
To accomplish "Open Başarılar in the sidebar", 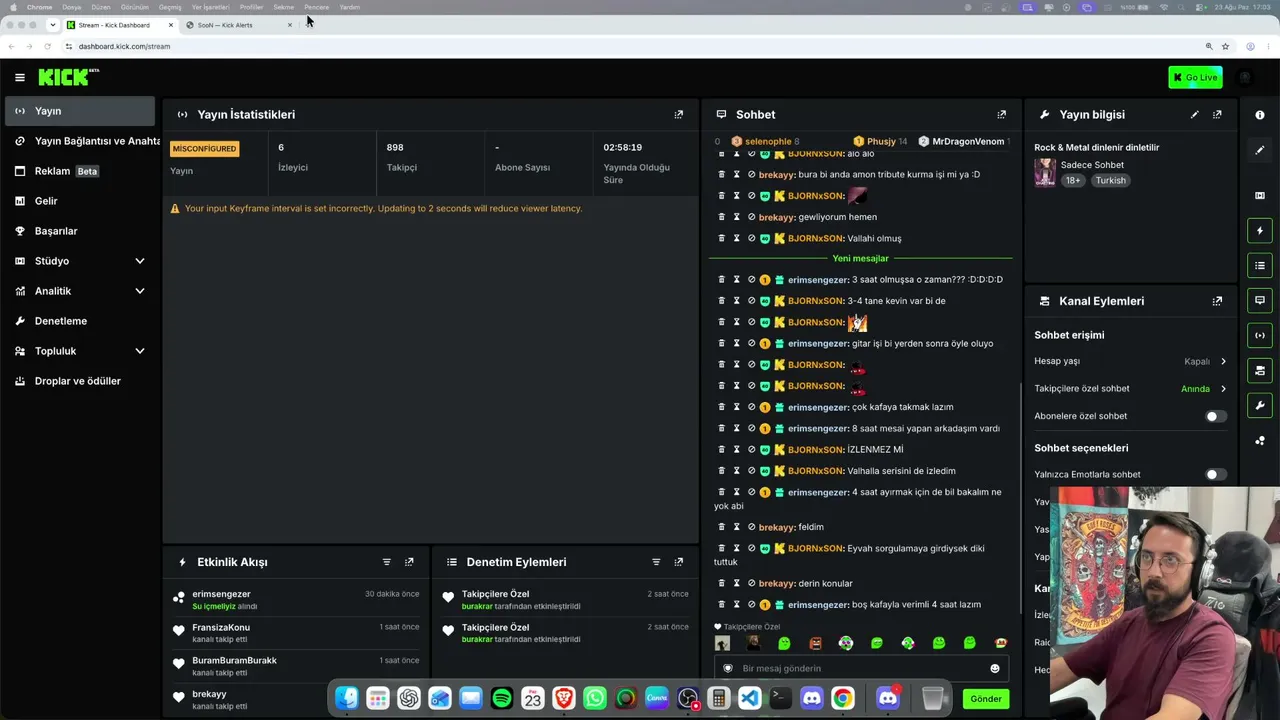I will 80,231.
